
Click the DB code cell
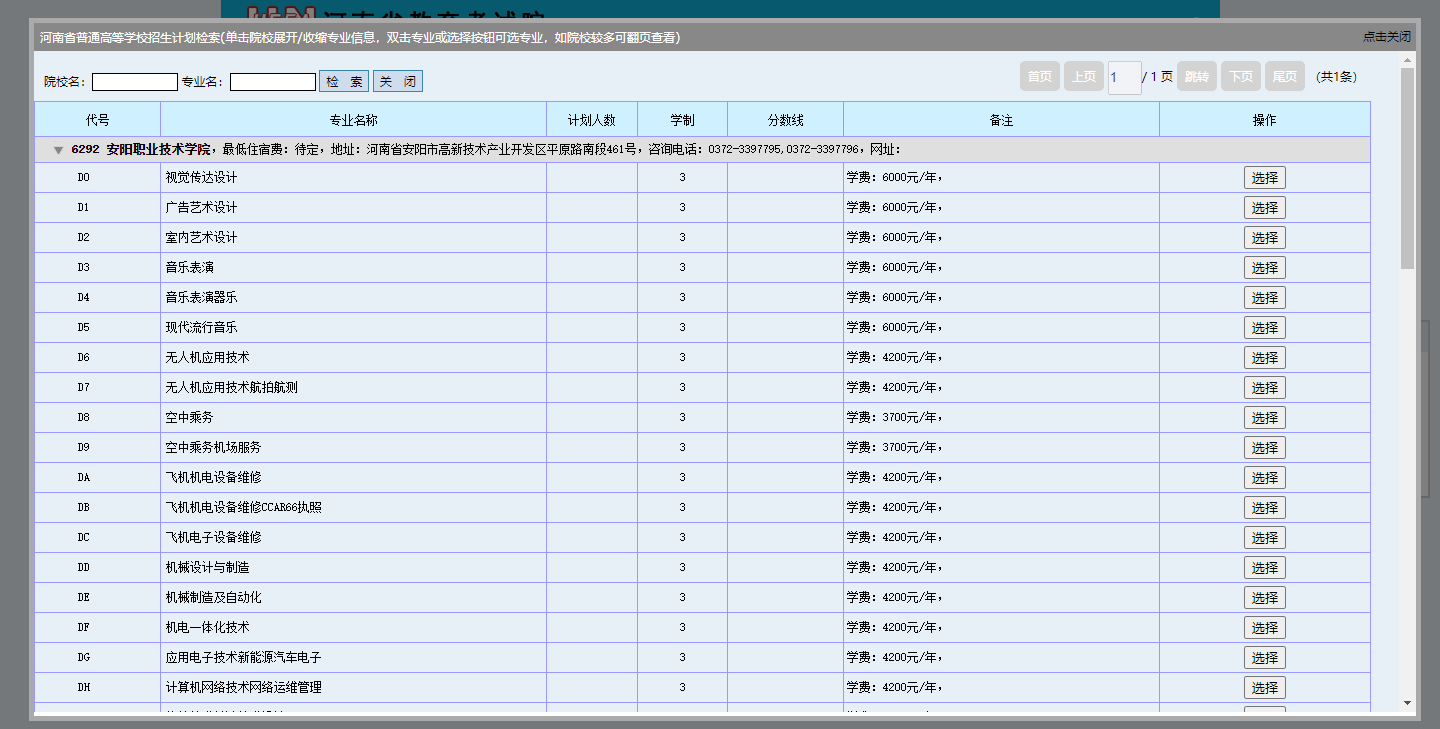pyautogui.click(x=98, y=508)
